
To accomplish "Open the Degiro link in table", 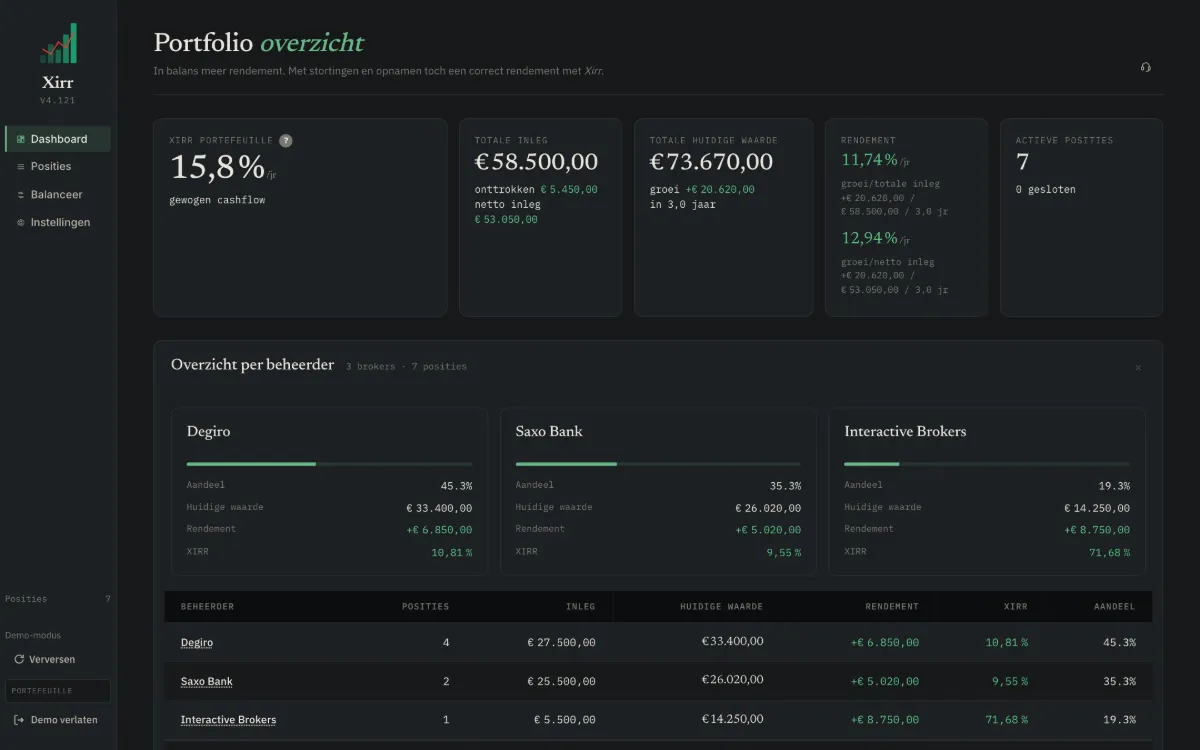I will coord(197,643).
